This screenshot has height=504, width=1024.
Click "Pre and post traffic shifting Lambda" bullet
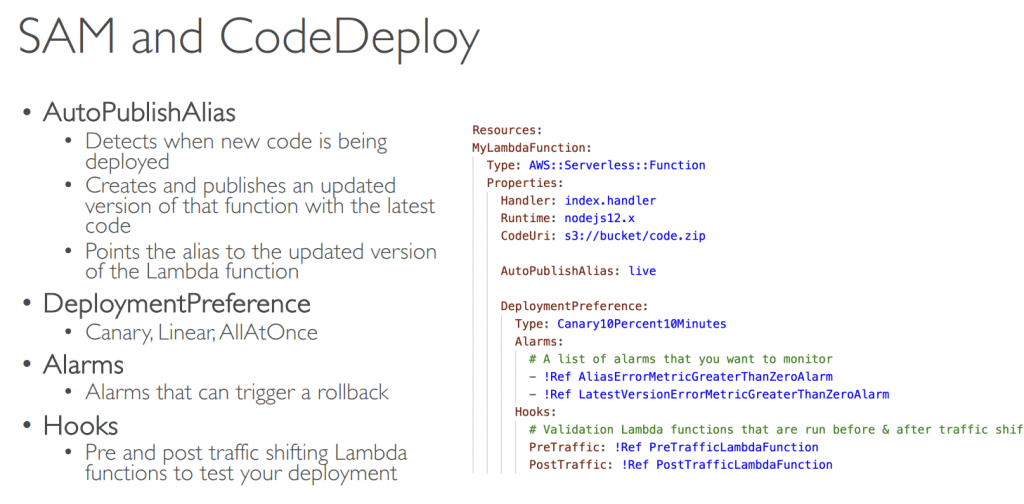point(246,462)
